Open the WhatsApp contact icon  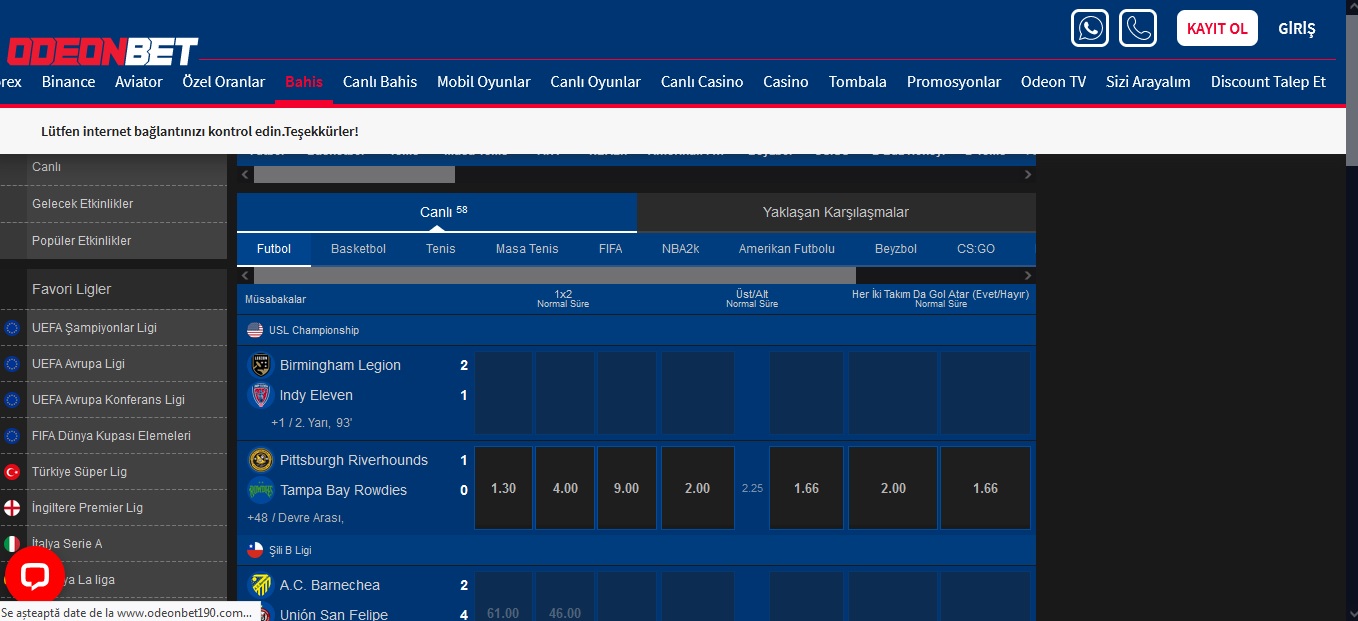1089,28
